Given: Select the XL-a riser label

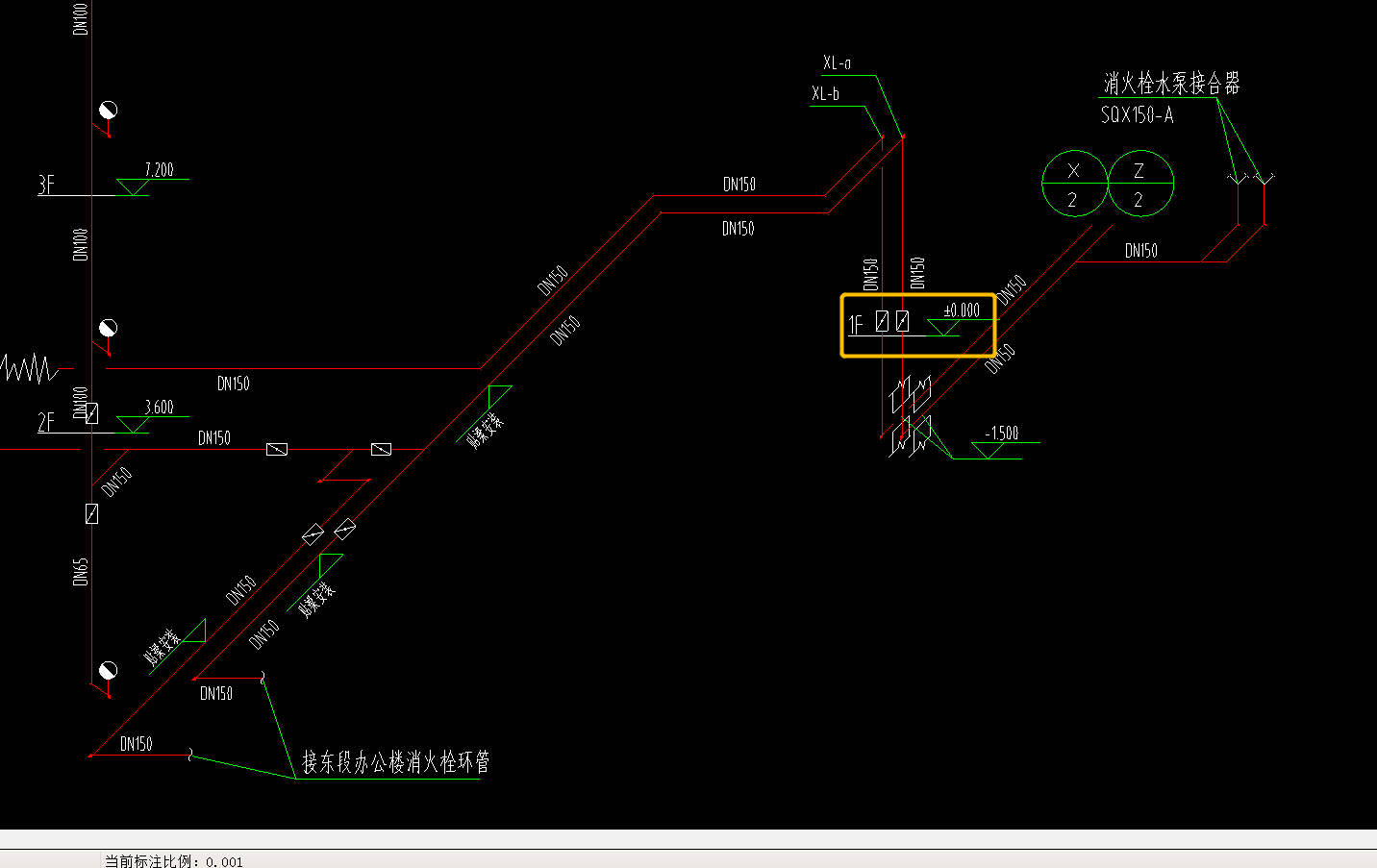Looking at the screenshot, I should pos(837,63).
